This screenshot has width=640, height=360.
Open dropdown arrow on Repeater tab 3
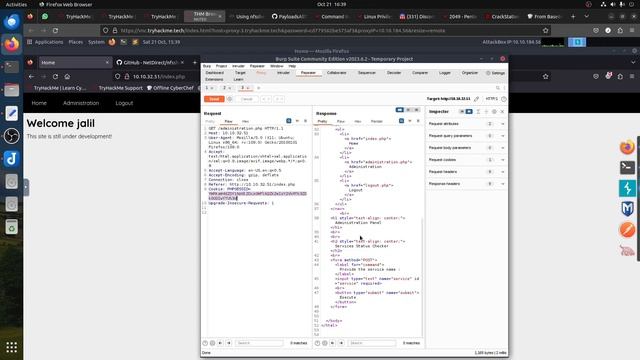click(247, 88)
